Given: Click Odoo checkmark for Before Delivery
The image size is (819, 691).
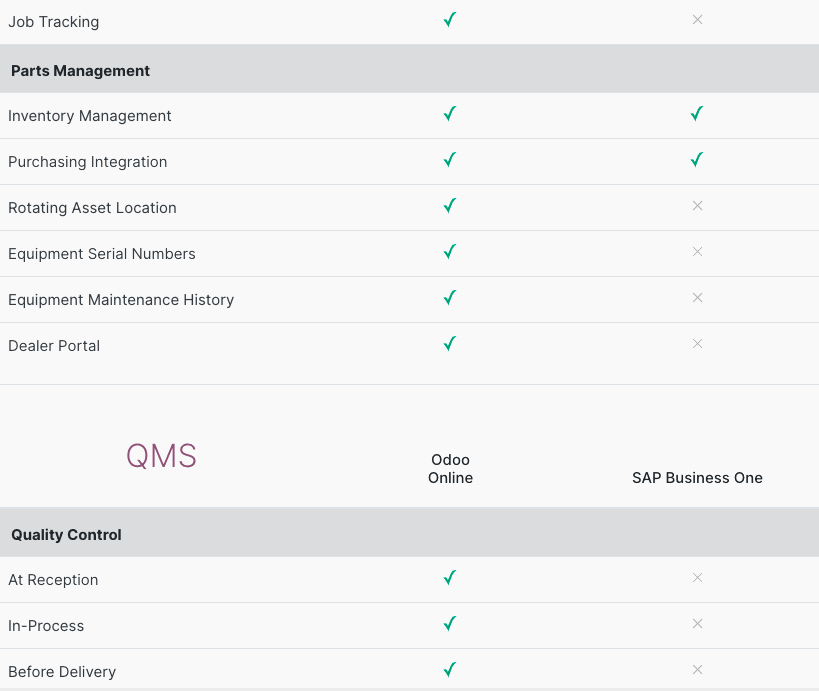Looking at the screenshot, I should coord(450,670).
